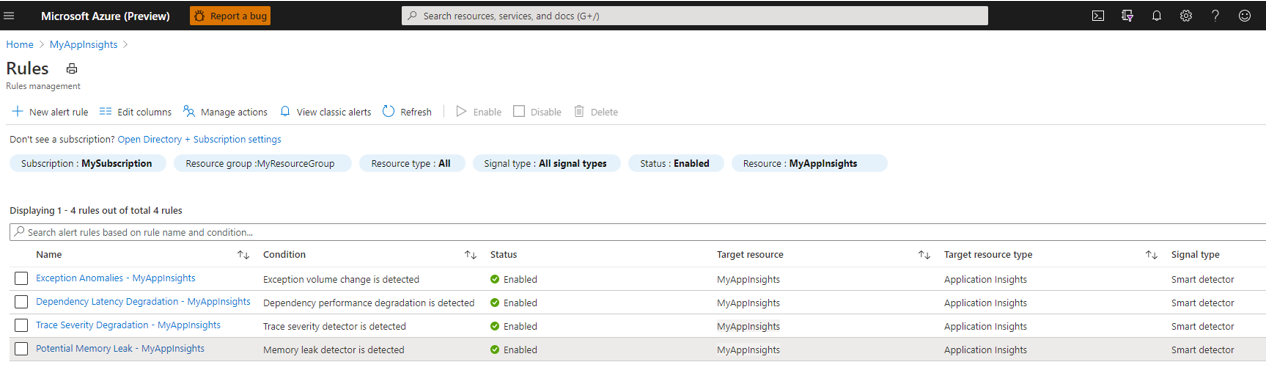Image resolution: width=1266 pixels, height=365 pixels.
Task: Sort rules by Name column arrows
Action: click(243, 255)
